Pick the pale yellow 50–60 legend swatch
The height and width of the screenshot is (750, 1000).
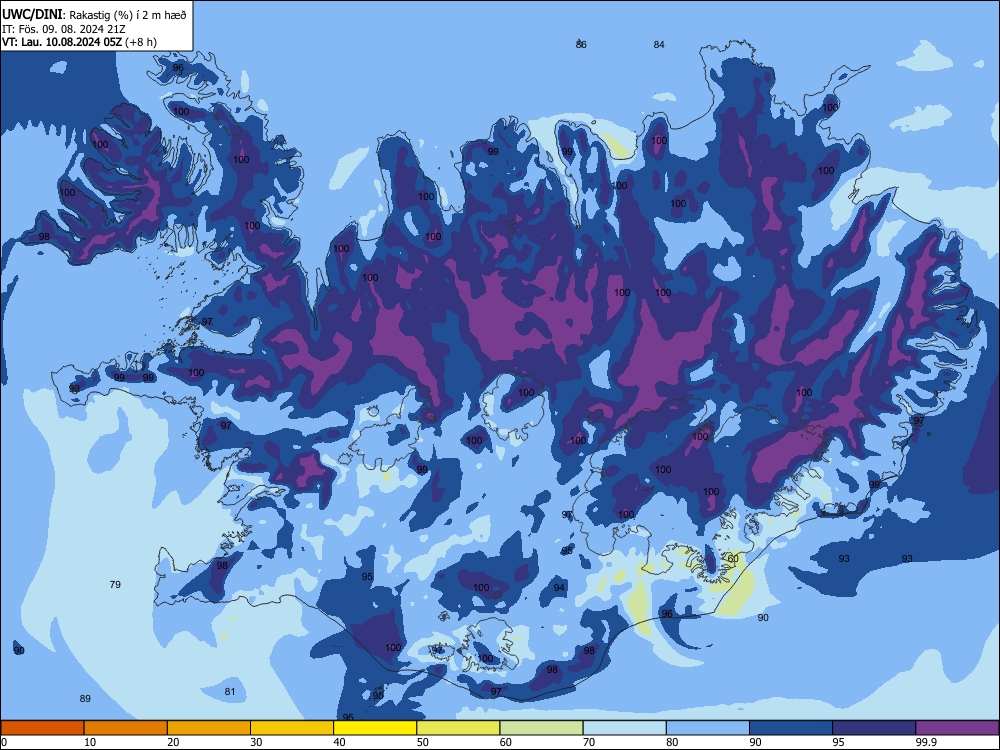pos(458,728)
